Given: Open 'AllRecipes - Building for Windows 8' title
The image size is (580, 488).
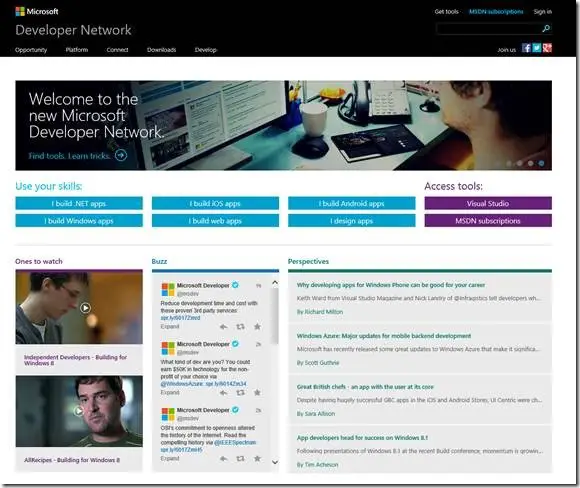Looking at the screenshot, I should [72, 460].
